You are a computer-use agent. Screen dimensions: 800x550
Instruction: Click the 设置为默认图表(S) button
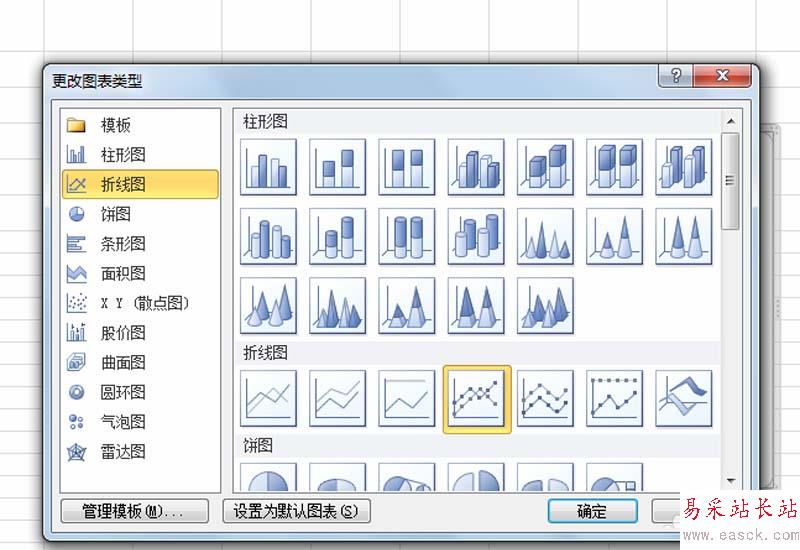pos(296,511)
